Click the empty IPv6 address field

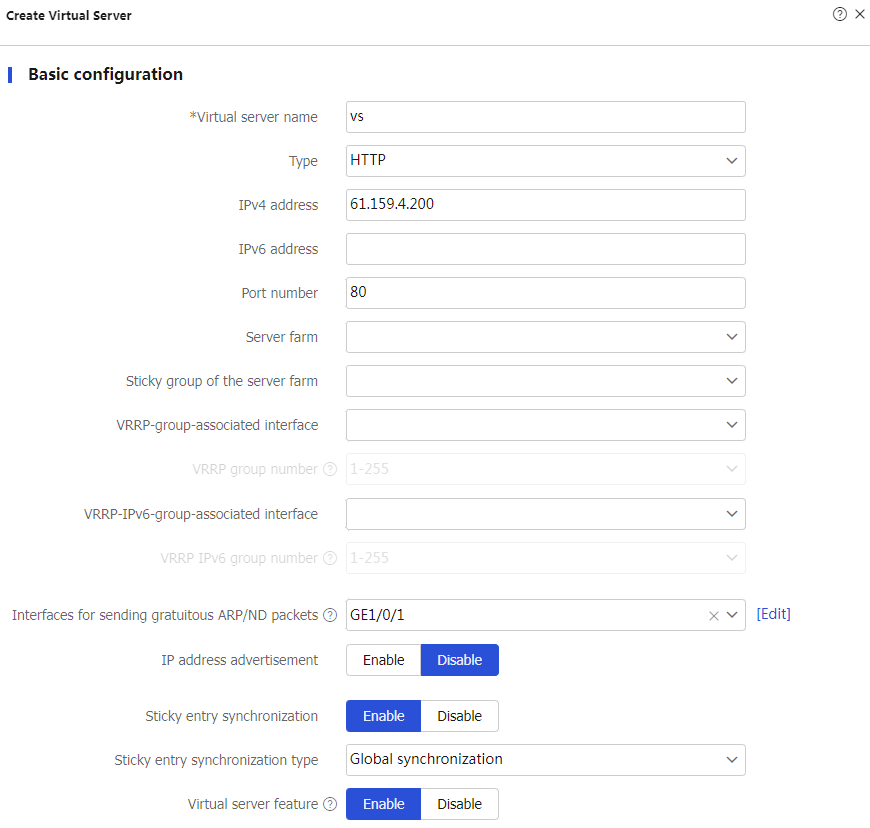[545, 249]
